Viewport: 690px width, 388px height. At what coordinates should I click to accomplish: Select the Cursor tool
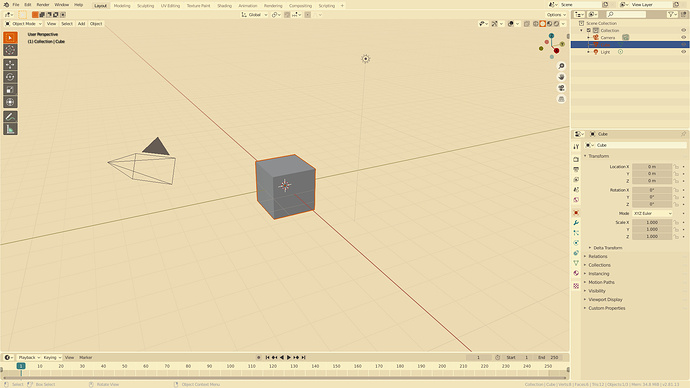(x=10, y=50)
